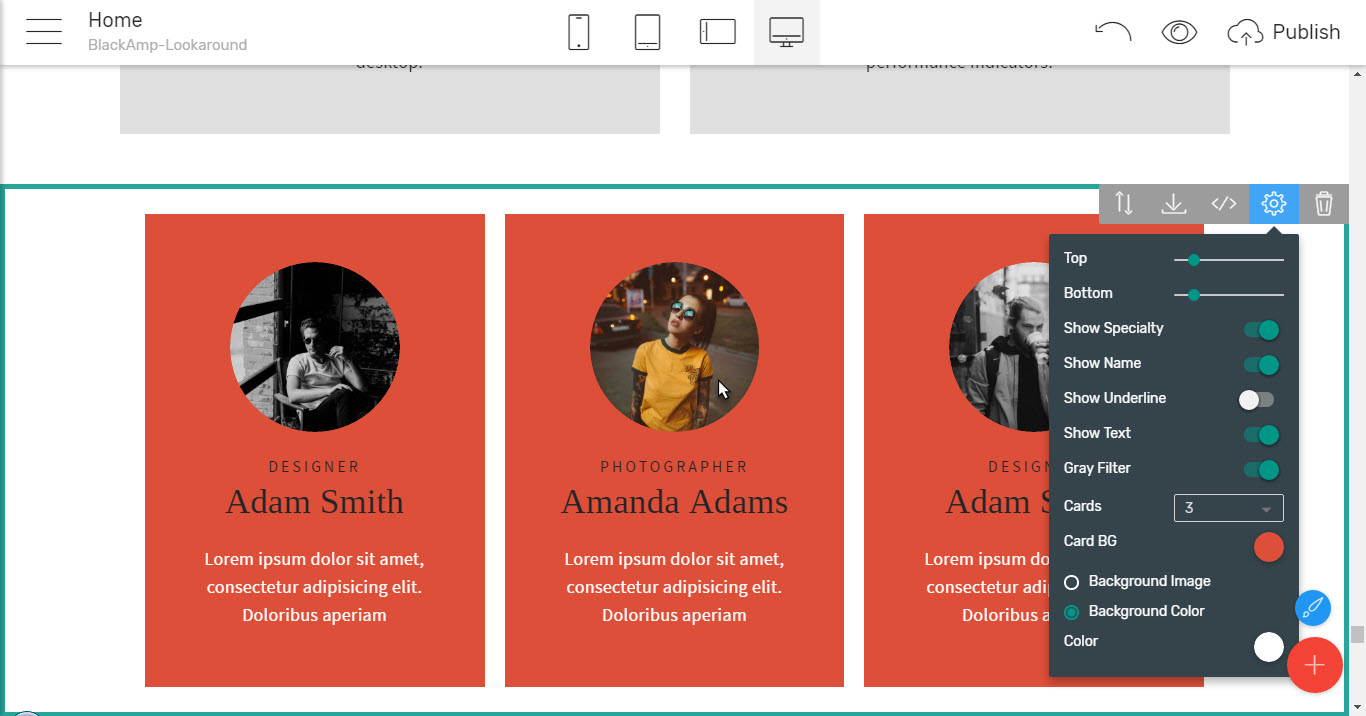Image resolution: width=1366 pixels, height=716 pixels.
Task: Switch to tablet portrait preview
Action: coord(647,32)
